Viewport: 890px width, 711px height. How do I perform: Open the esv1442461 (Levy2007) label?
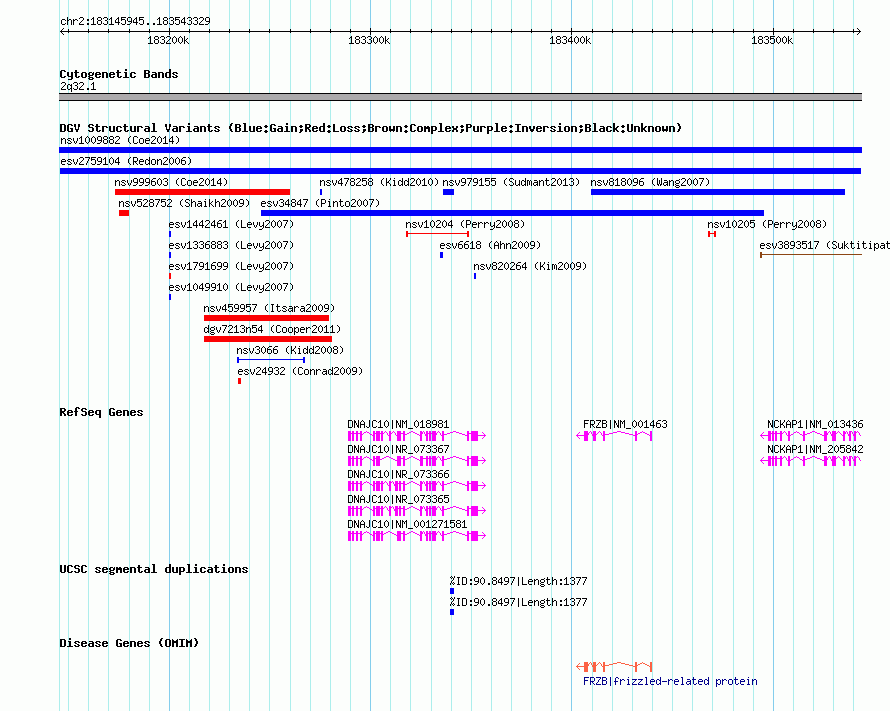click(231, 224)
